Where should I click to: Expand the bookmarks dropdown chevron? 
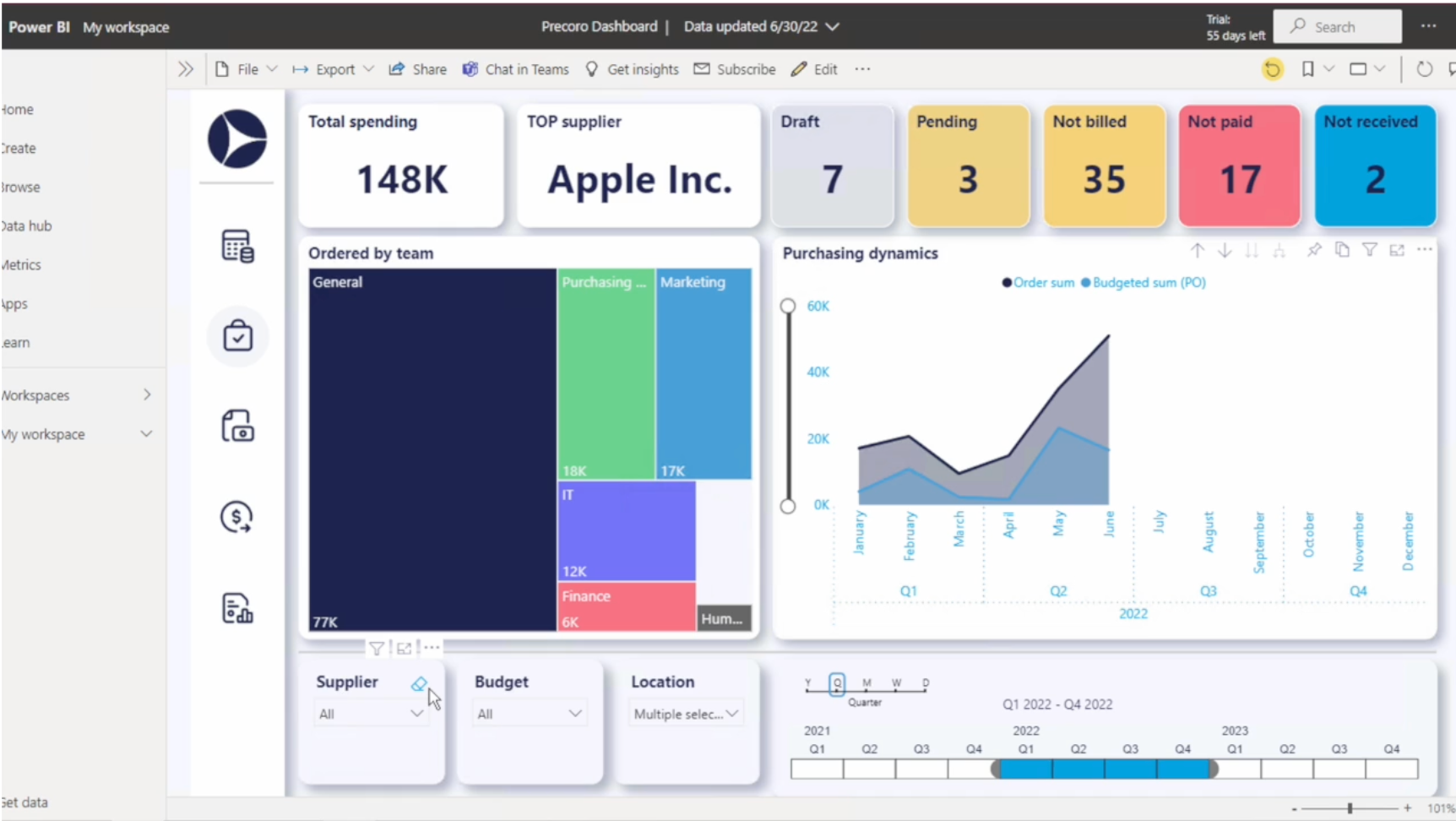[1328, 69]
